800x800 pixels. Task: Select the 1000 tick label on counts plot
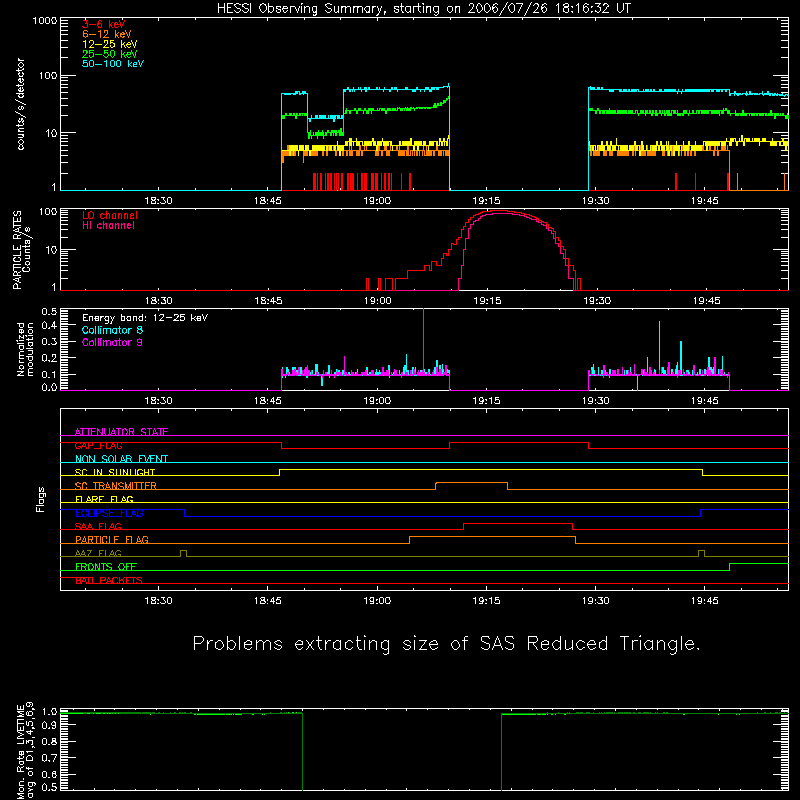pyautogui.click(x=45, y=21)
